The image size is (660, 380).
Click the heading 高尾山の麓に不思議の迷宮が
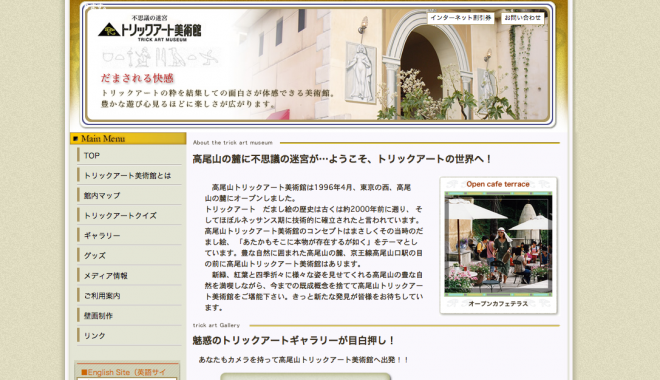342,159
